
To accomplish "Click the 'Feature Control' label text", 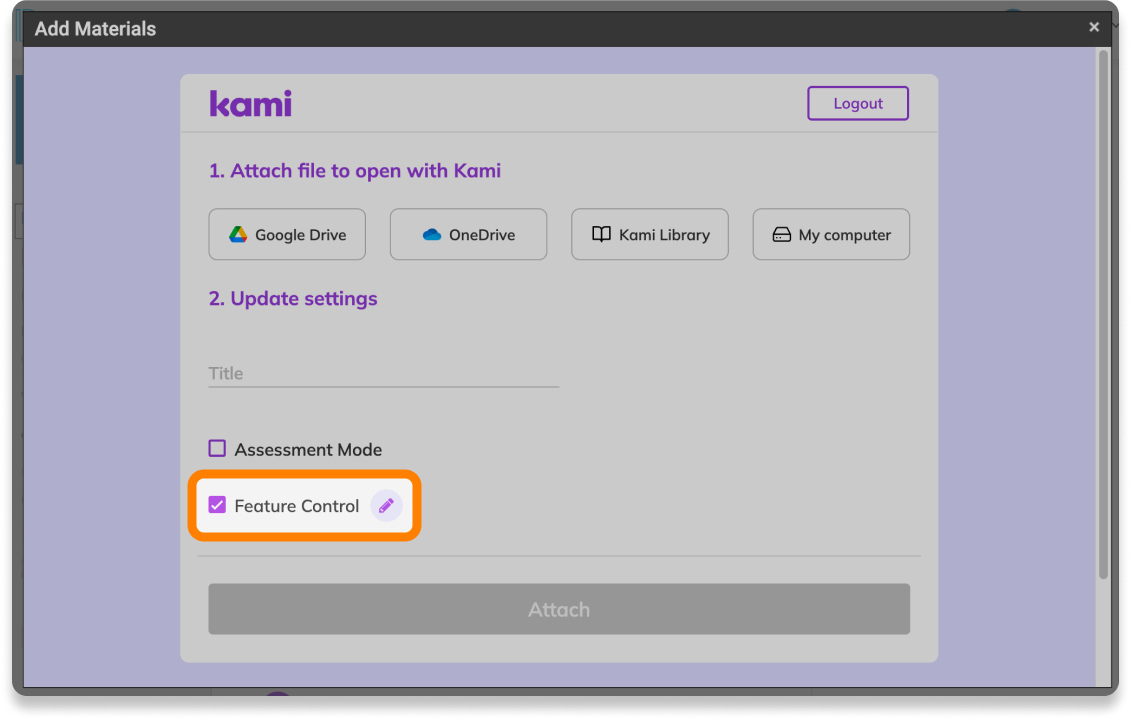I will (x=296, y=506).
